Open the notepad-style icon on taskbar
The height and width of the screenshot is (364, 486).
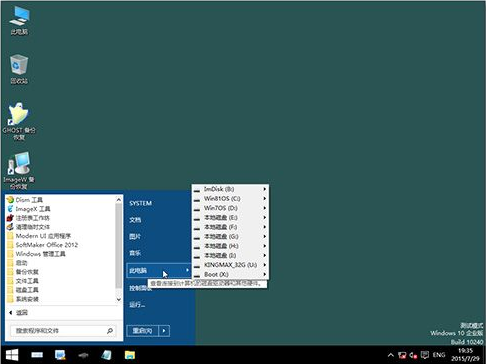tap(107, 355)
